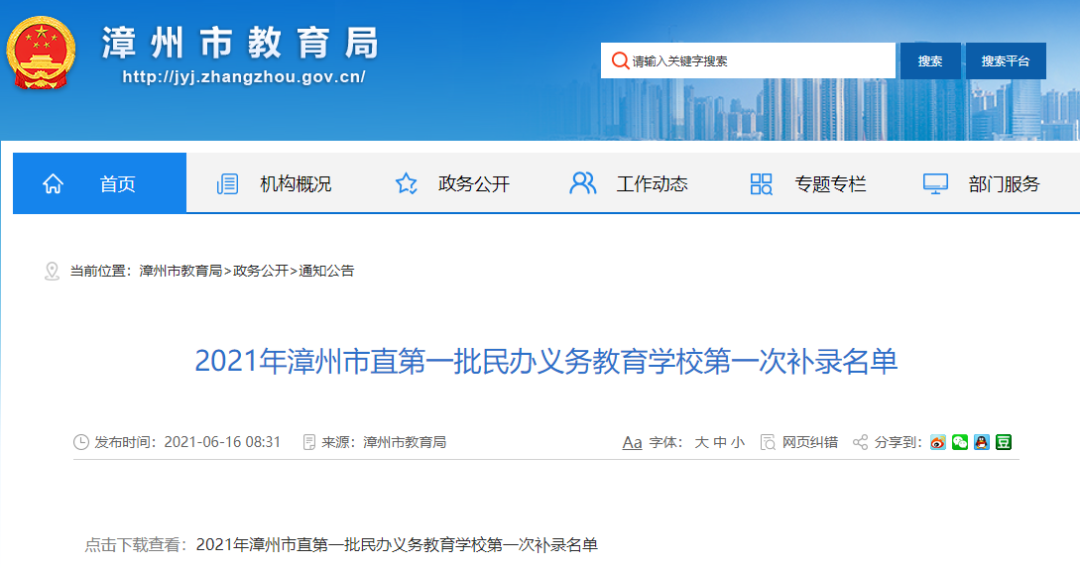Screen dimensions: 1080x568
Task: Set font size to 小 (small)
Action: pos(738,442)
